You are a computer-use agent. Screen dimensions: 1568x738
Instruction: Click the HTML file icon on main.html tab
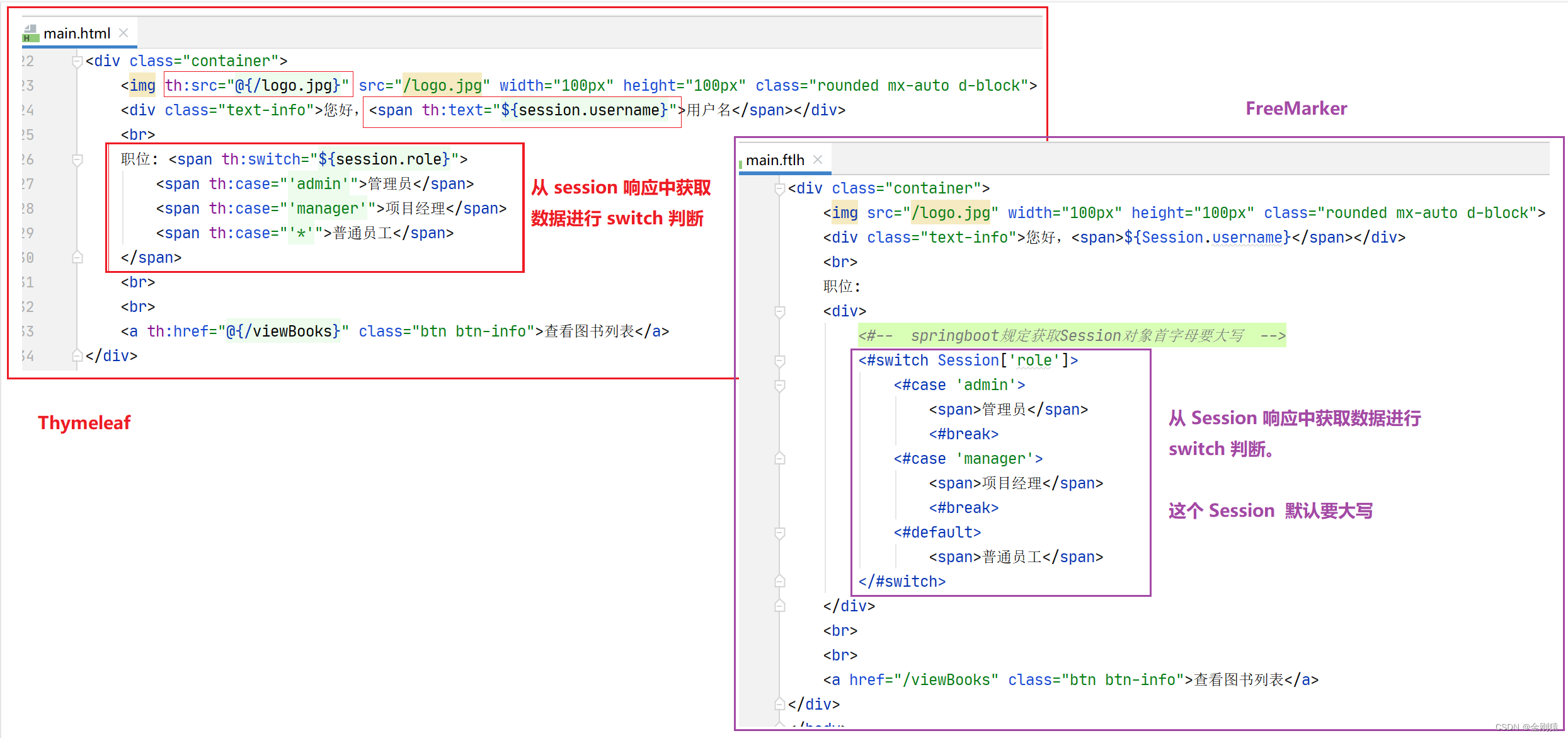(30, 33)
